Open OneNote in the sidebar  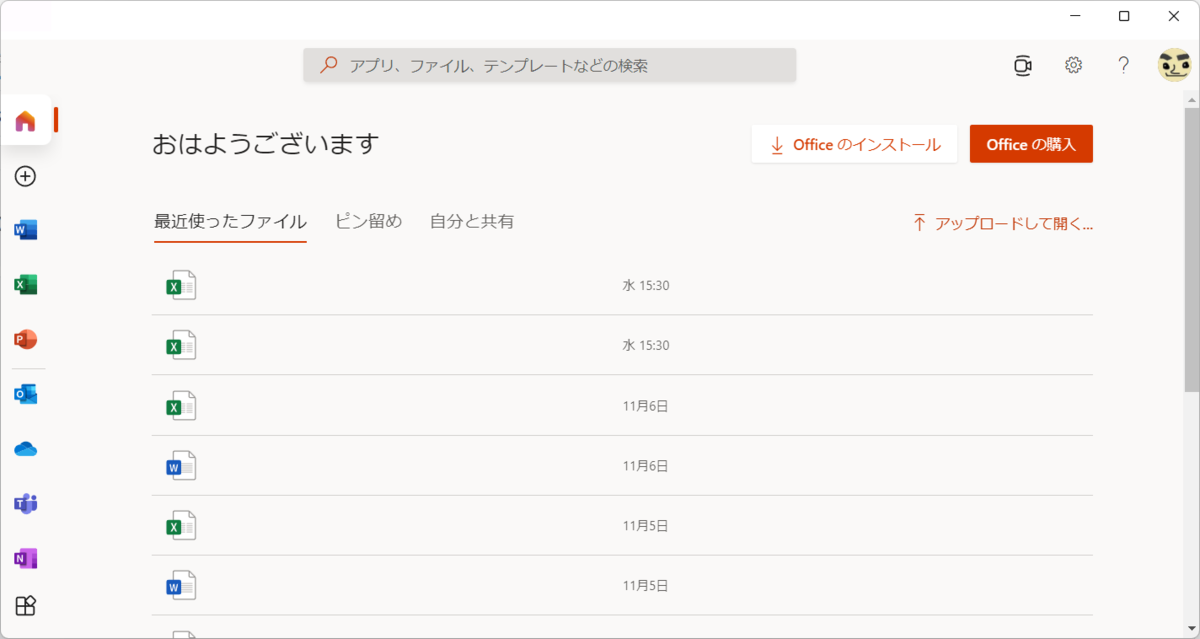(26, 558)
